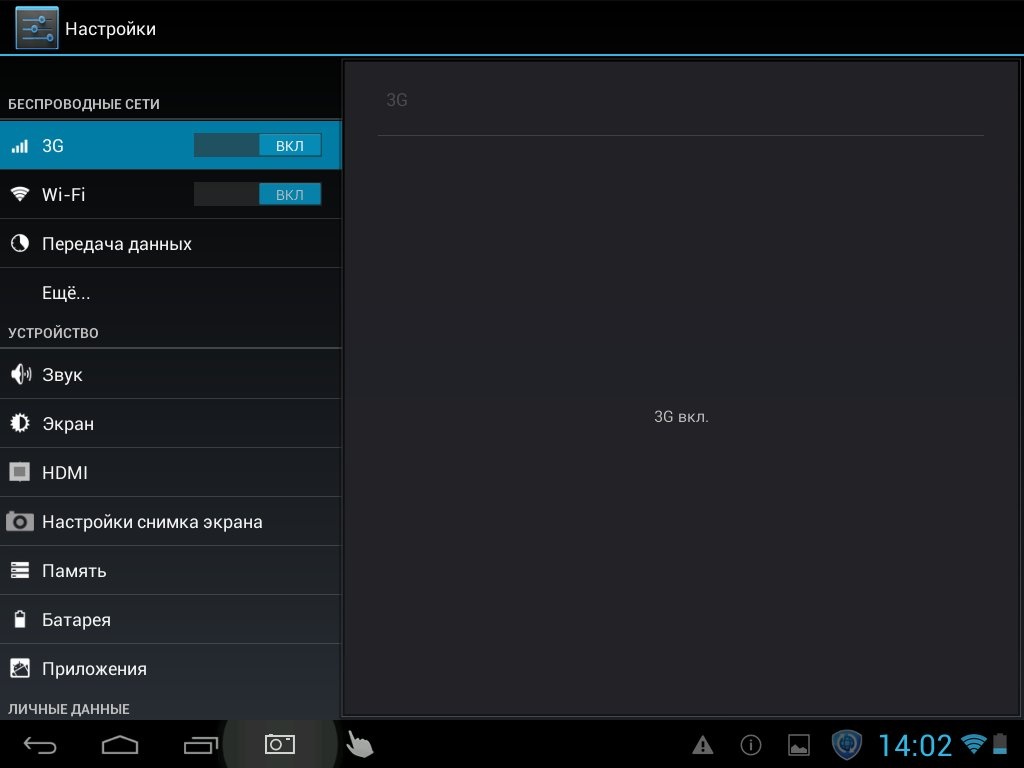Tap the Память storage icon
Image resolution: width=1024 pixels, height=768 pixels.
point(20,571)
